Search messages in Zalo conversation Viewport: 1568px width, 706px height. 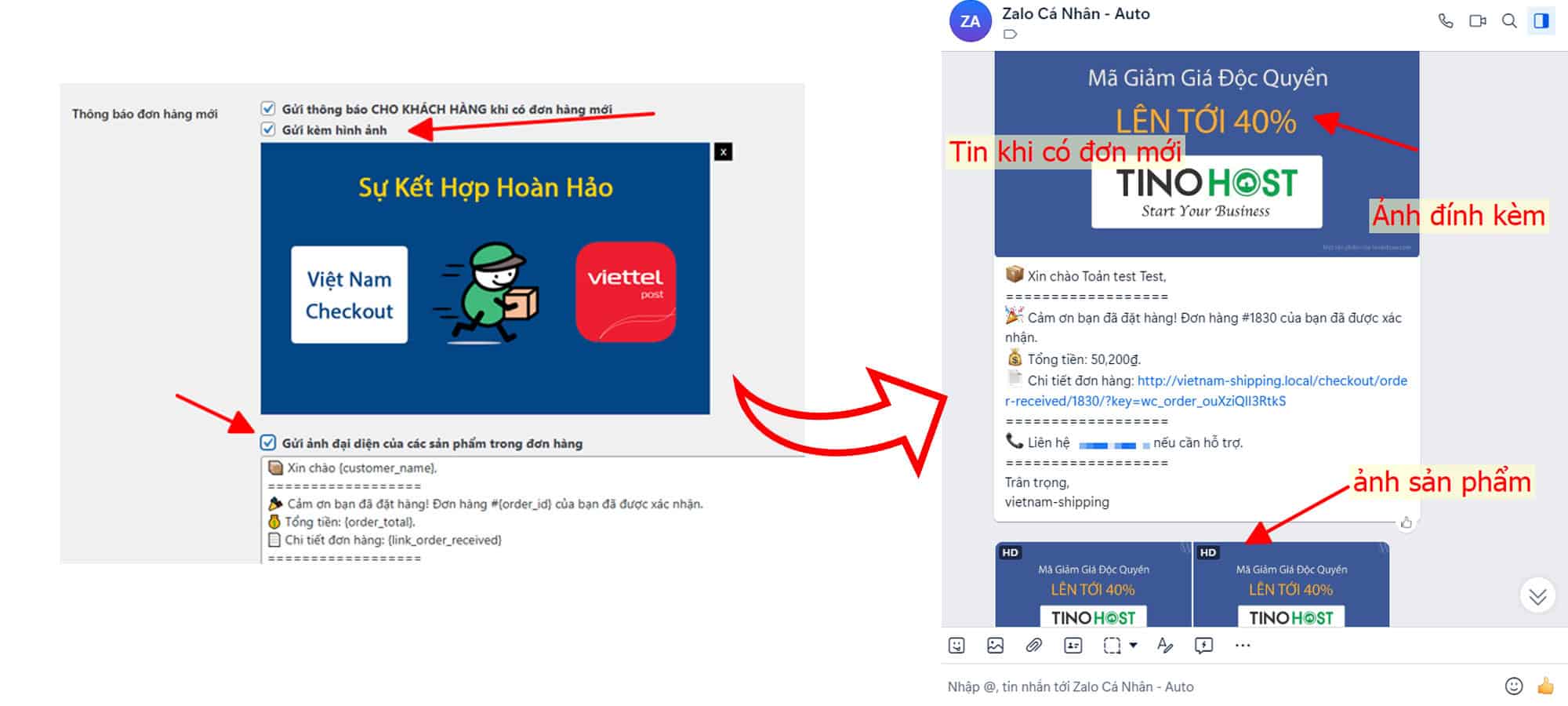[x=1509, y=21]
